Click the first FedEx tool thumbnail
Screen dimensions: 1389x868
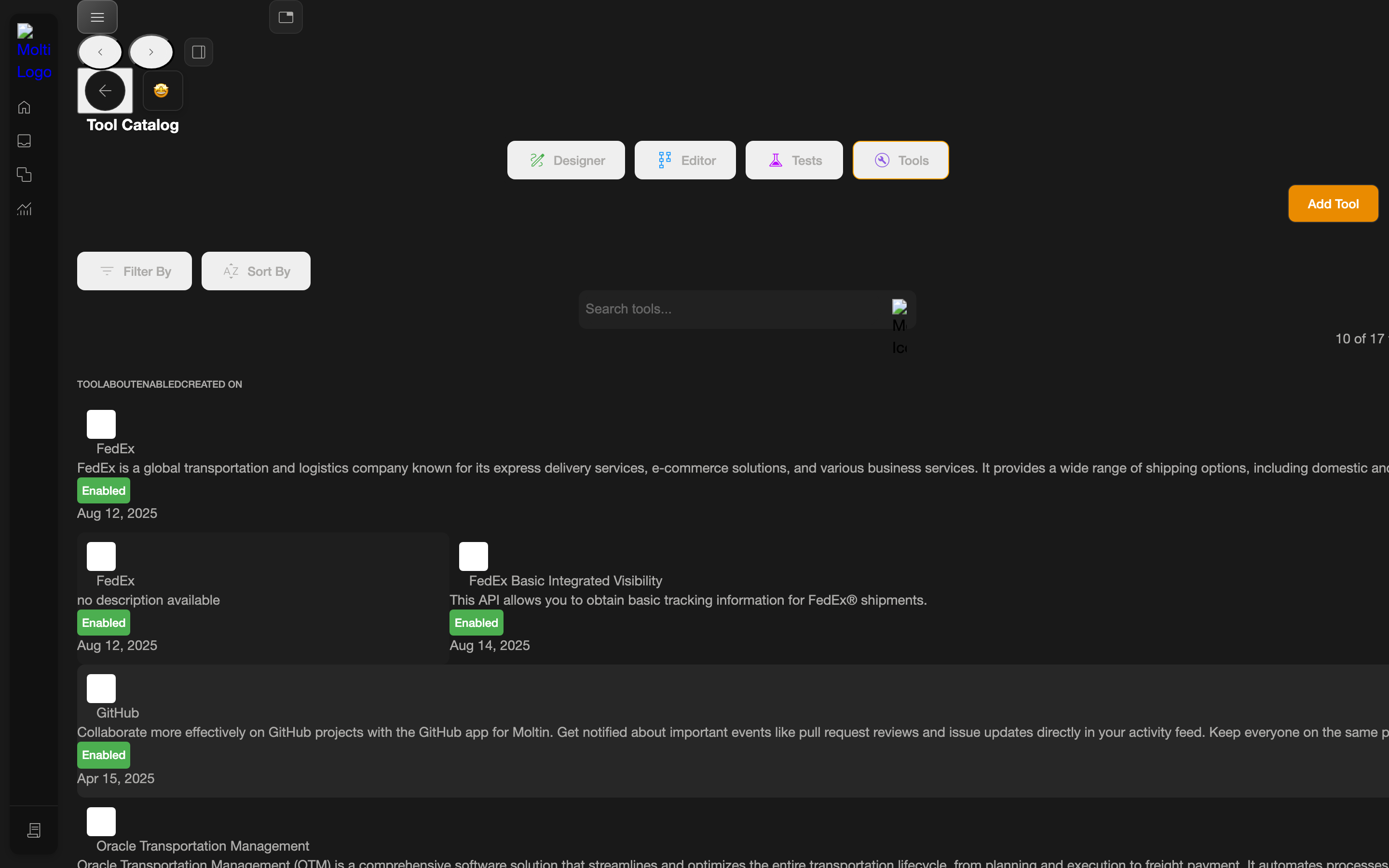(101, 424)
